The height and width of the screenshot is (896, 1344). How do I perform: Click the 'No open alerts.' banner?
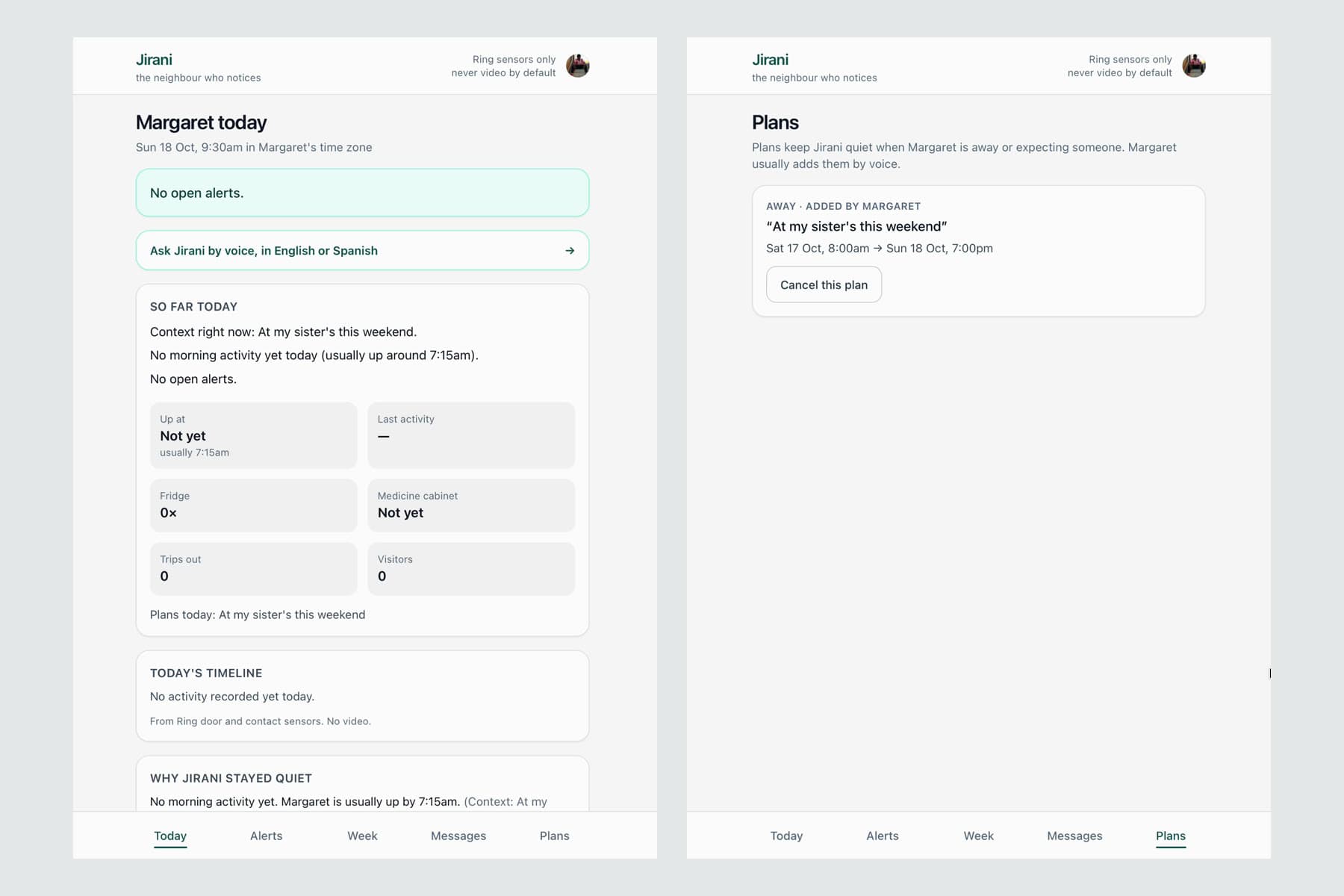[362, 193]
